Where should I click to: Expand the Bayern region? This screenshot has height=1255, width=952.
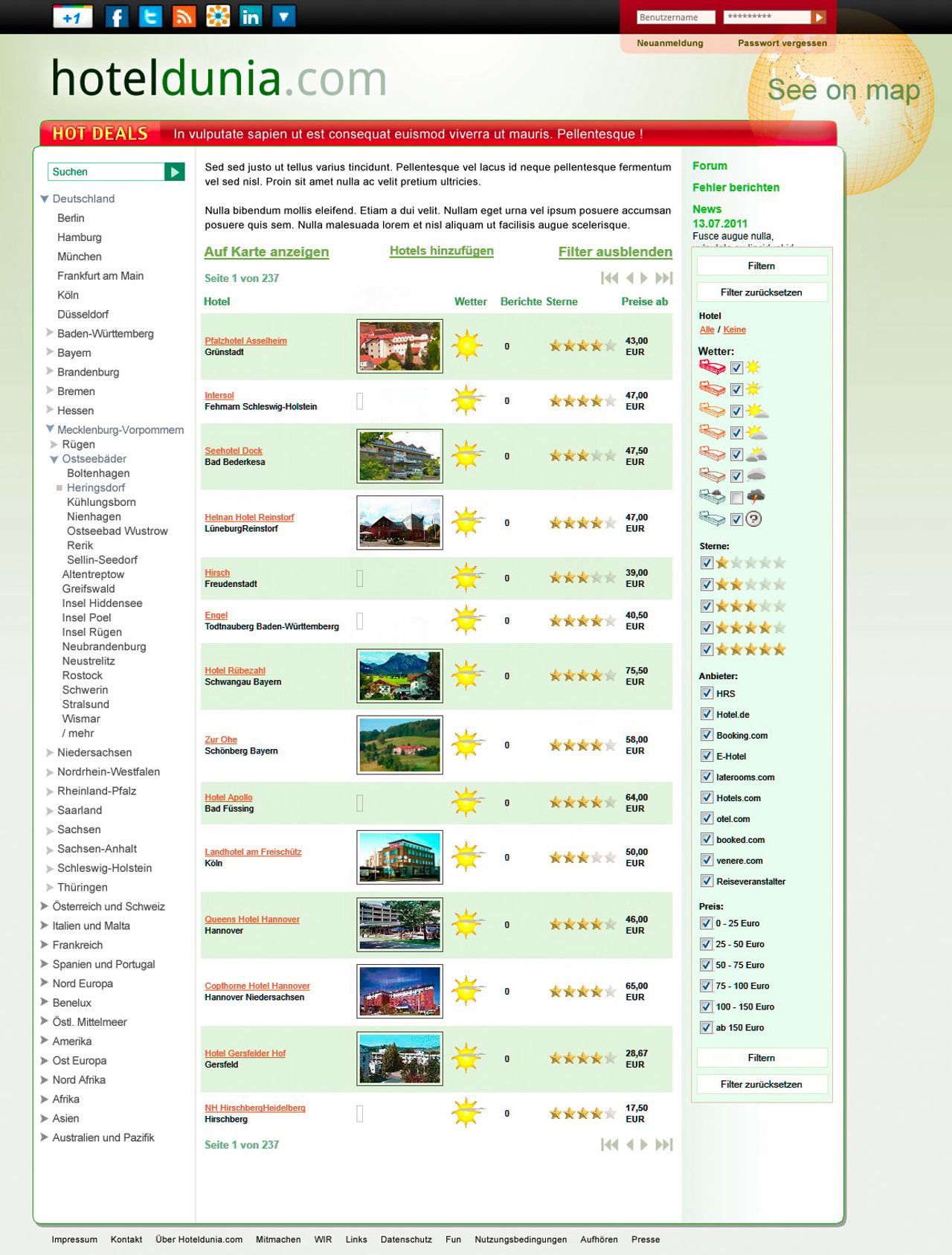point(50,353)
